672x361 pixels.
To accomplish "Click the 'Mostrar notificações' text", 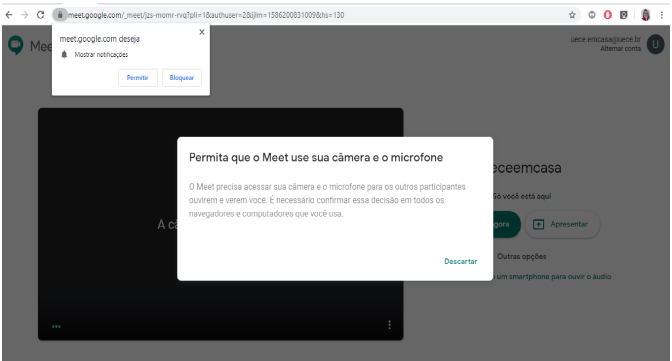I will click(101, 54).
